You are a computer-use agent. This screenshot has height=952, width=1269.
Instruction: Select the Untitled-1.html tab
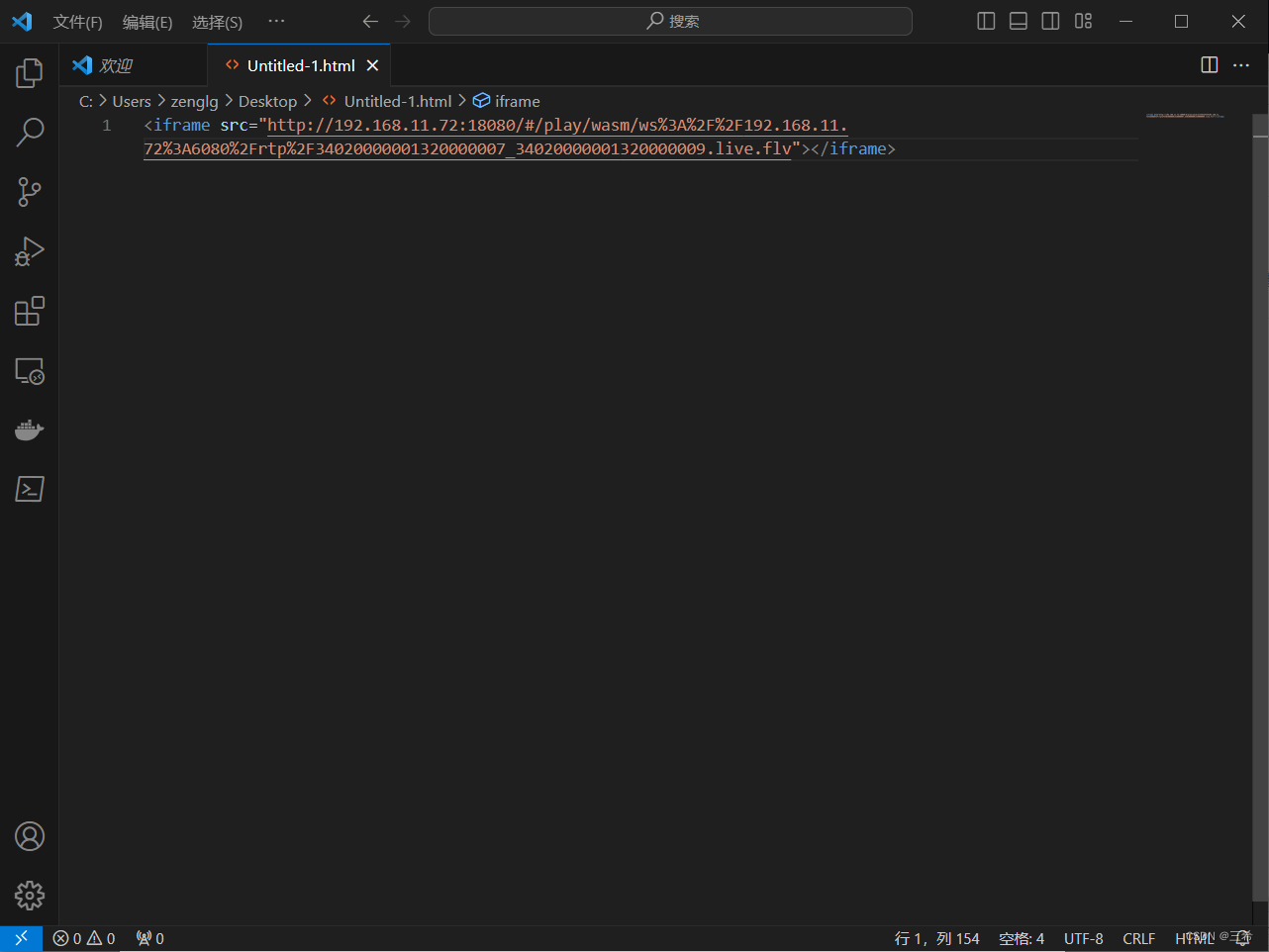[x=299, y=65]
